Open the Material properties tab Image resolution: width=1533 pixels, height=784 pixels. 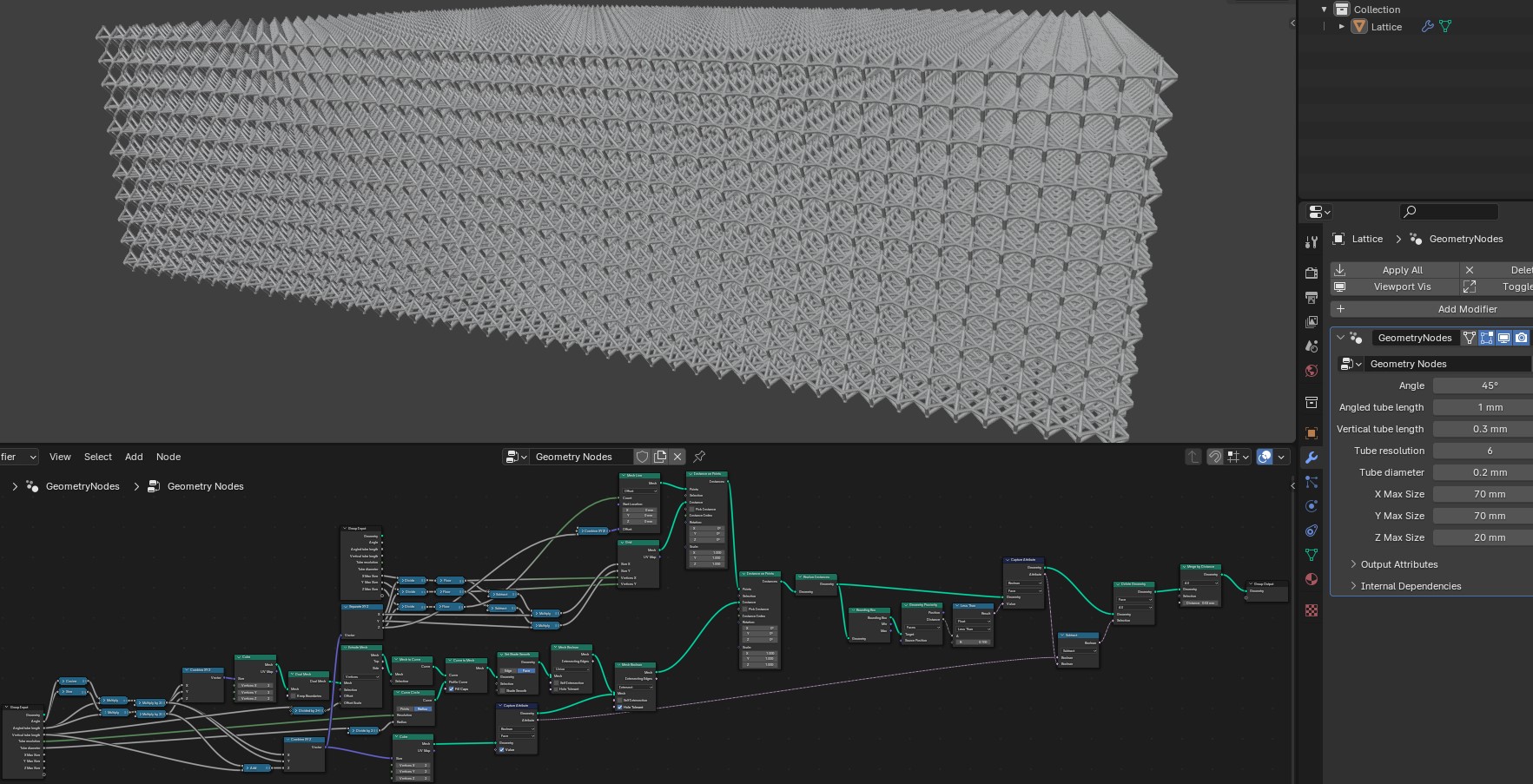tap(1312, 579)
